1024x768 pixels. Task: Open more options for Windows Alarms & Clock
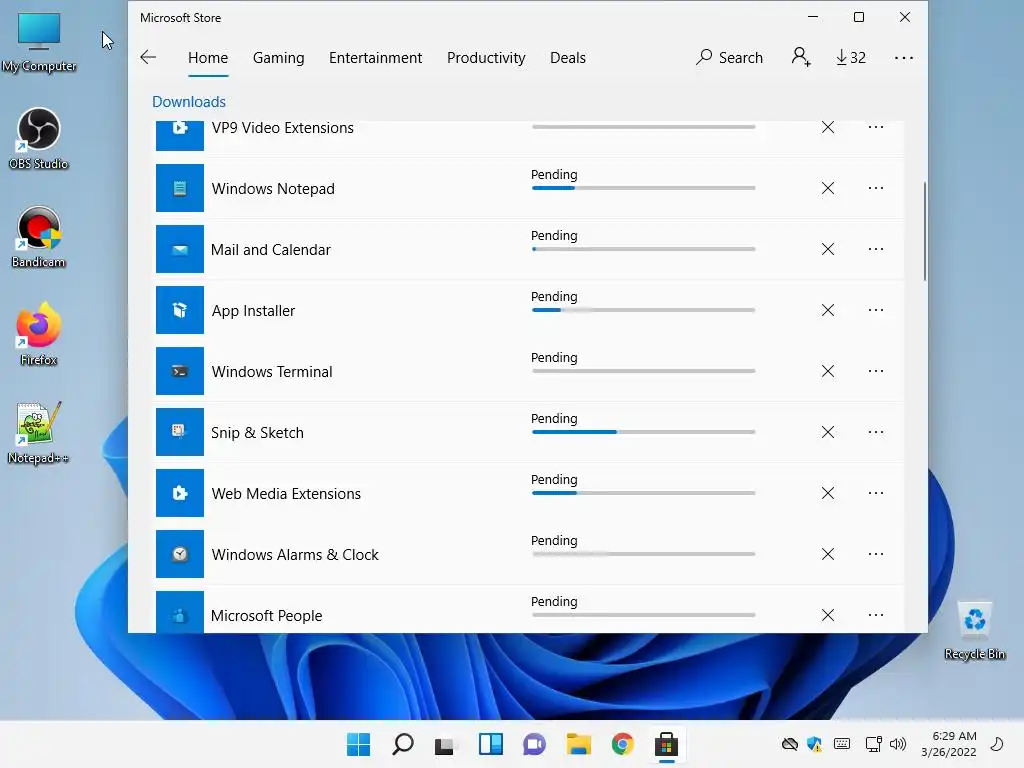click(x=876, y=554)
